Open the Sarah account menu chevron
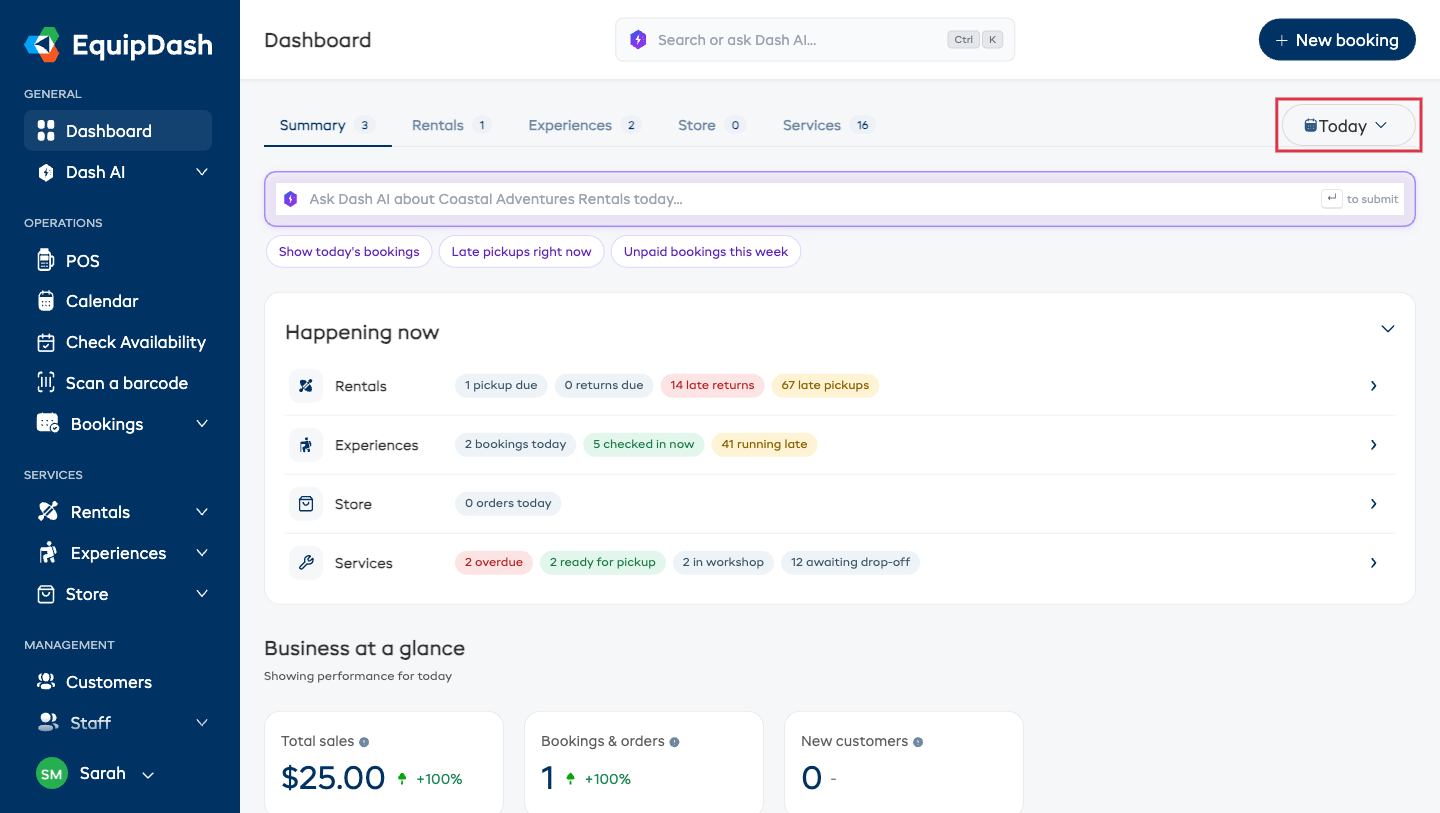Screen dimensions: 1440x813 tap(148, 775)
